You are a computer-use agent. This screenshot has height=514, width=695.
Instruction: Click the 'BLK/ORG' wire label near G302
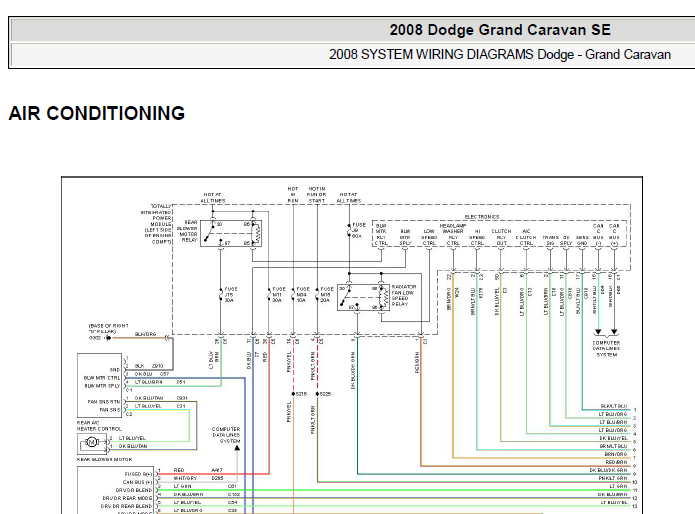click(x=145, y=334)
